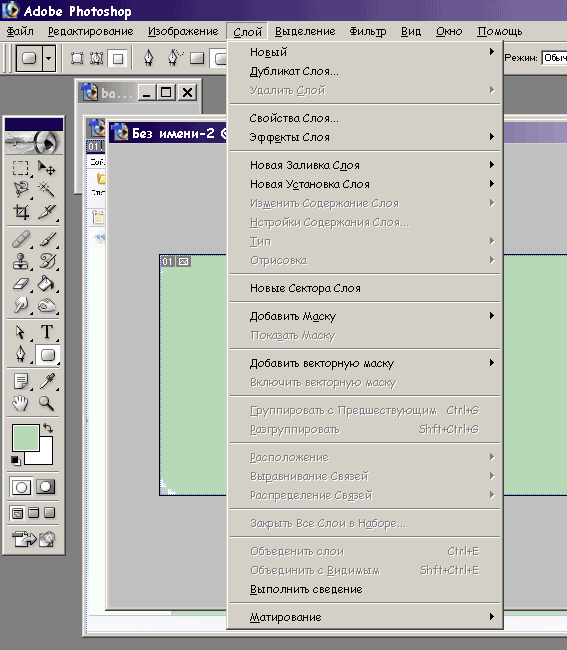Open the Выделение menu
The width and height of the screenshot is (567, 650).
tap(305, 31)
